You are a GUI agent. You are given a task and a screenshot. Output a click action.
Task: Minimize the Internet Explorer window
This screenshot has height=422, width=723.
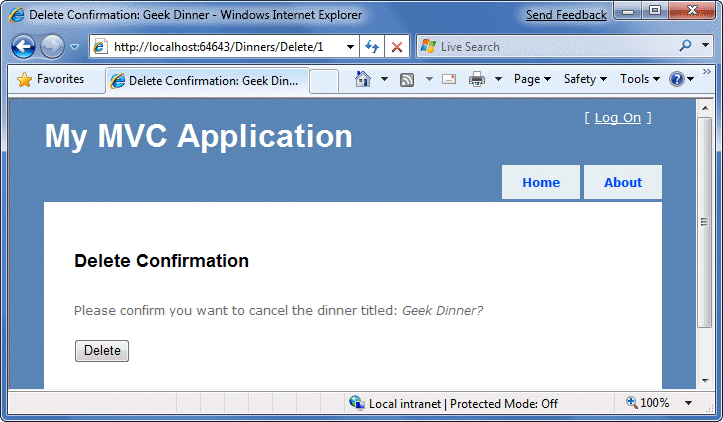(x=628, y=11)
